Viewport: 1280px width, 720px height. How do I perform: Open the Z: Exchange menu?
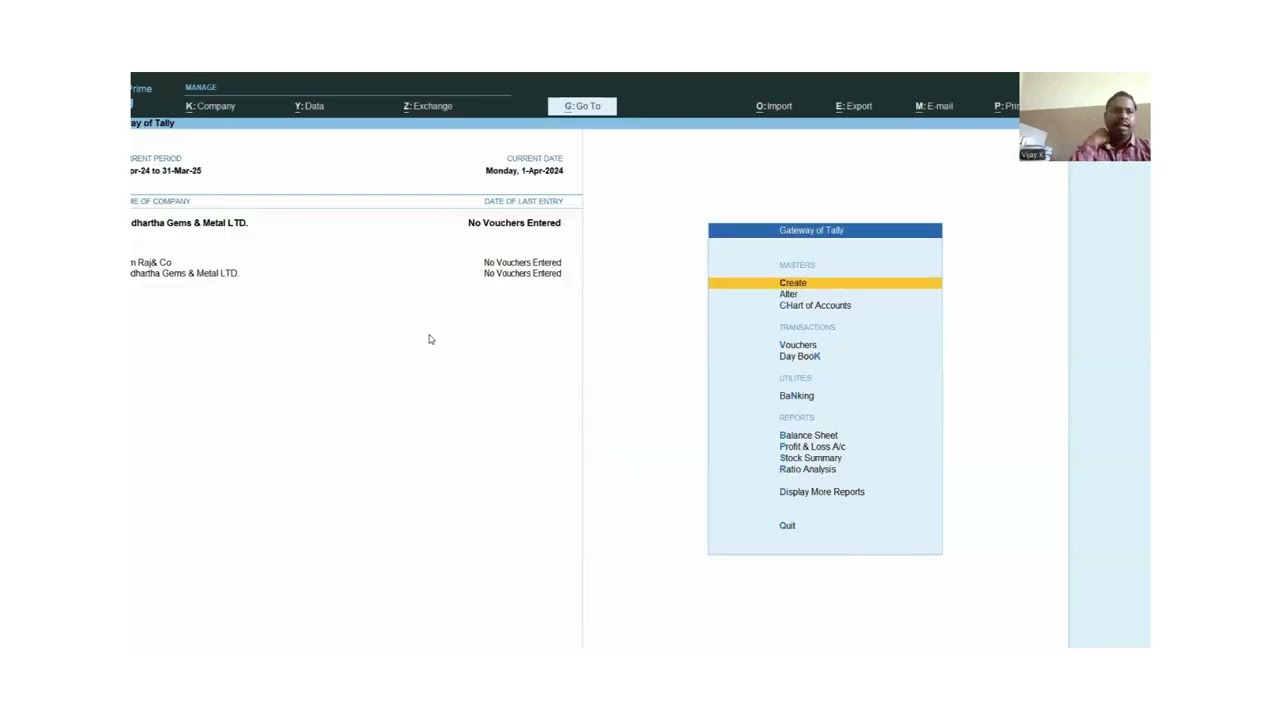tap(428, 106)
